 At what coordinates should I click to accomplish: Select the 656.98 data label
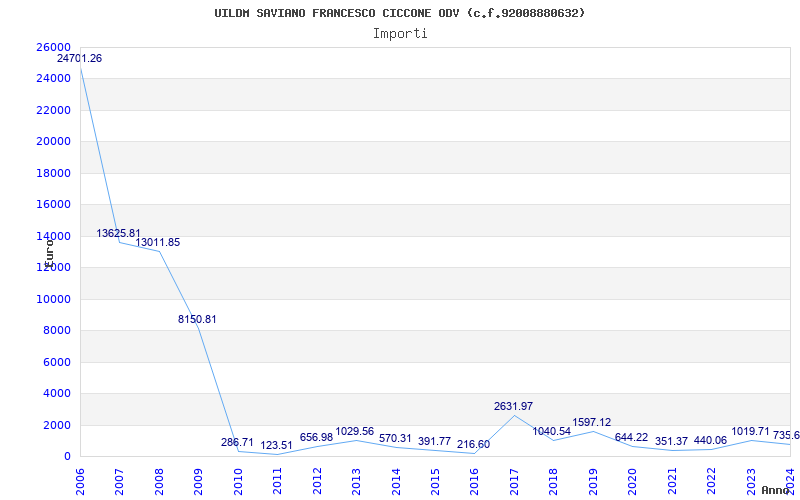point(316,437)
